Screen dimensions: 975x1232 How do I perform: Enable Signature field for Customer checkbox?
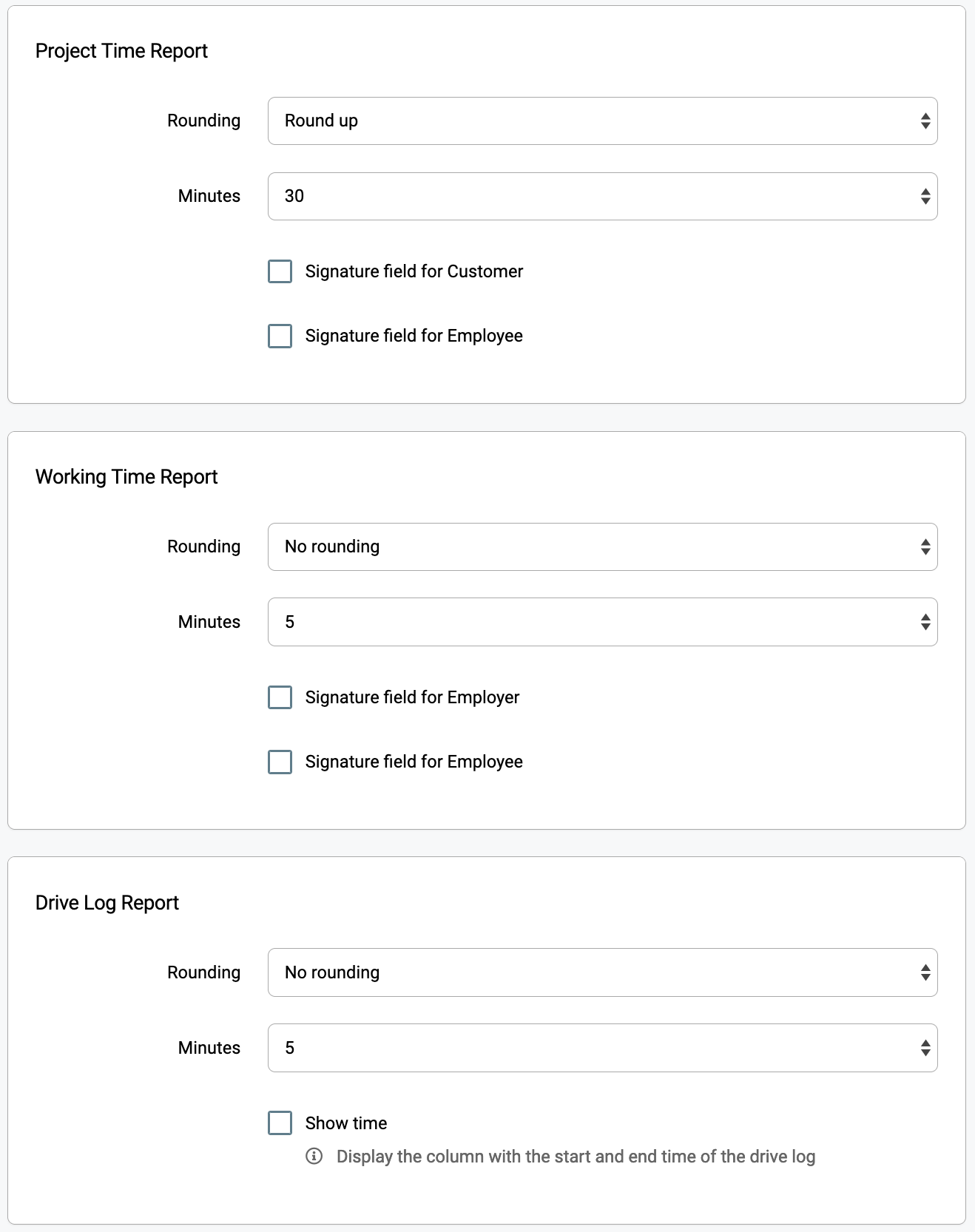tap(280, 271)
